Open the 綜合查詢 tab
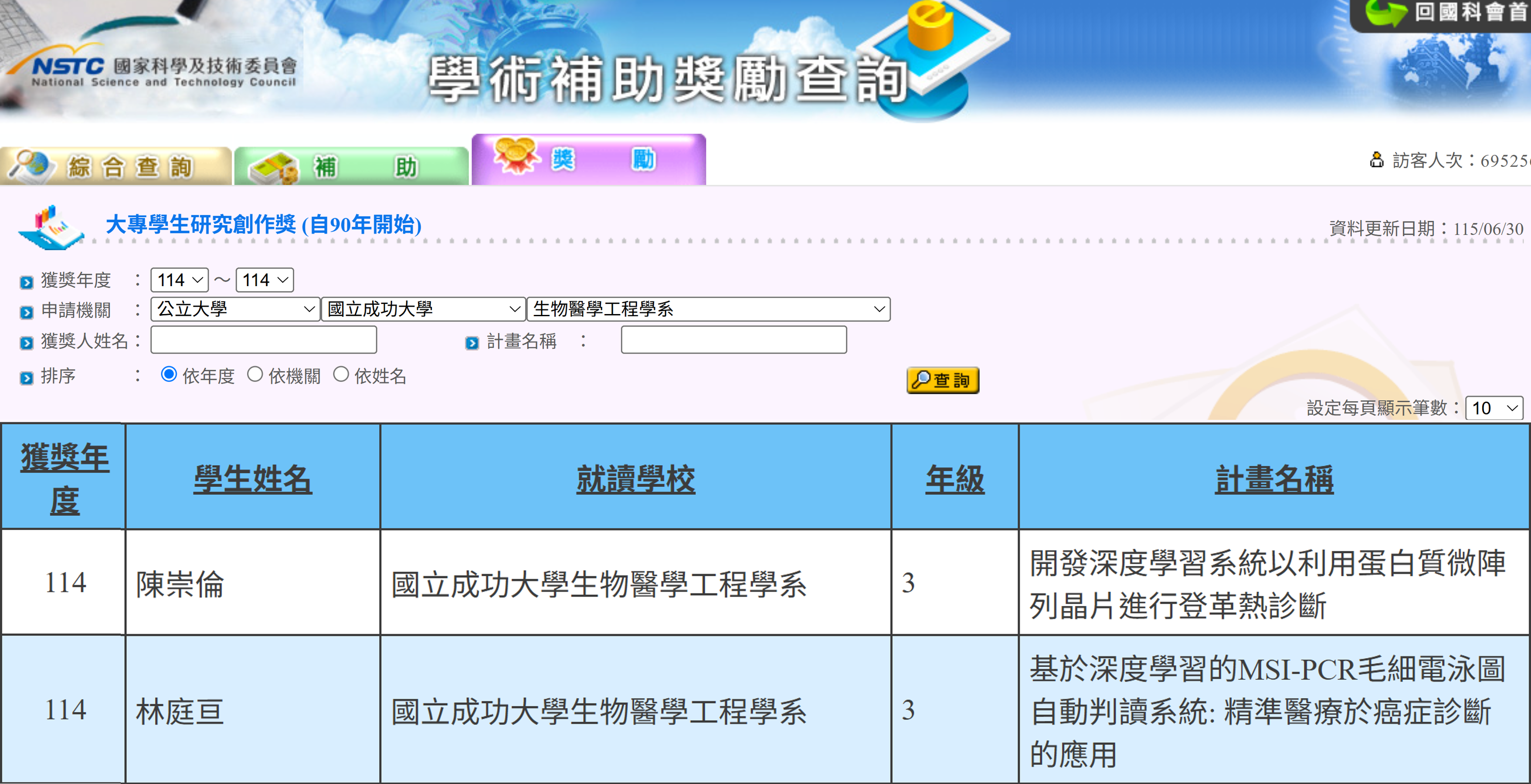Viewport: 1531px width, 784px height. [x=115, y=166]
